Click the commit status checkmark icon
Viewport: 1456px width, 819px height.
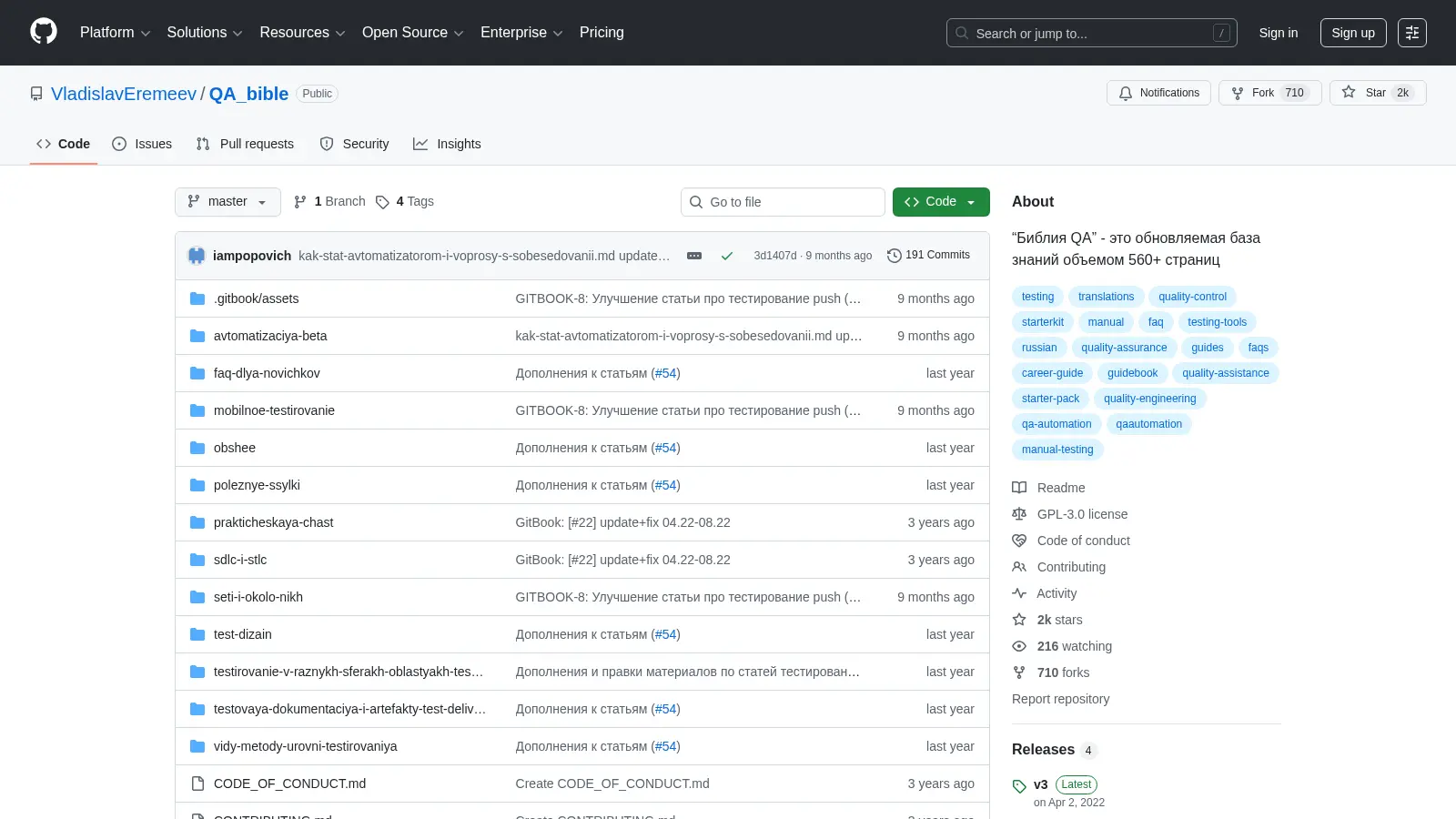[727, 256]
